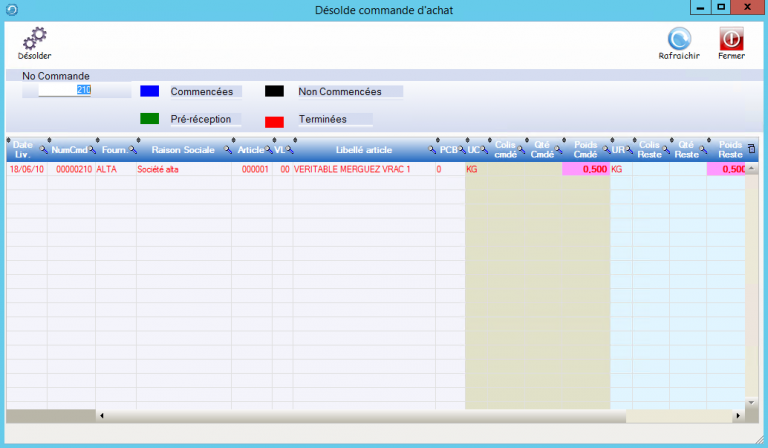The image size is (768, 448).
Task: Select the VERITABLE MERGUEZ VRAC 1 row
Action: click(352, 170)
